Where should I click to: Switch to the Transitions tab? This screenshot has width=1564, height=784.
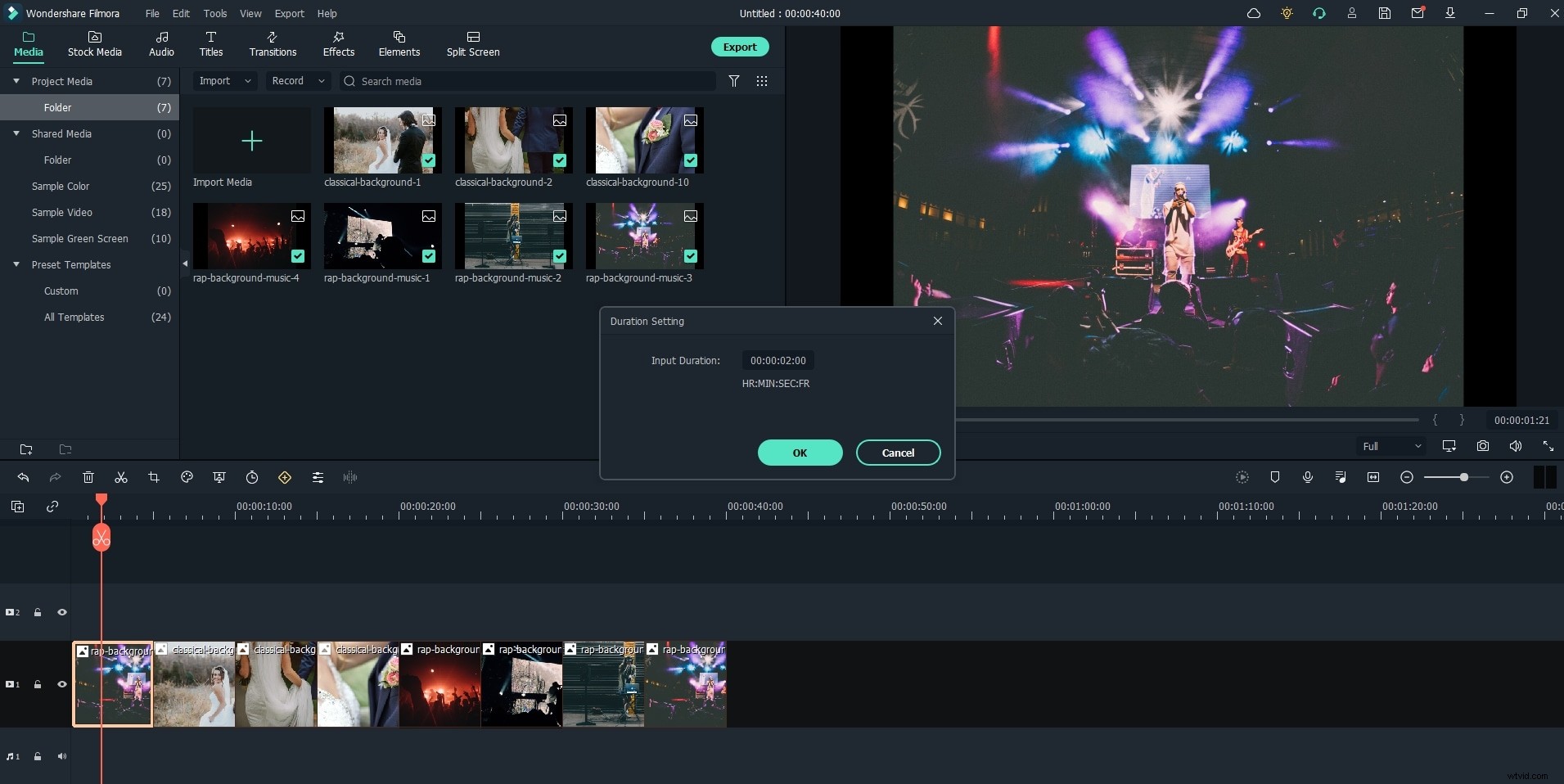click(272, 45)
